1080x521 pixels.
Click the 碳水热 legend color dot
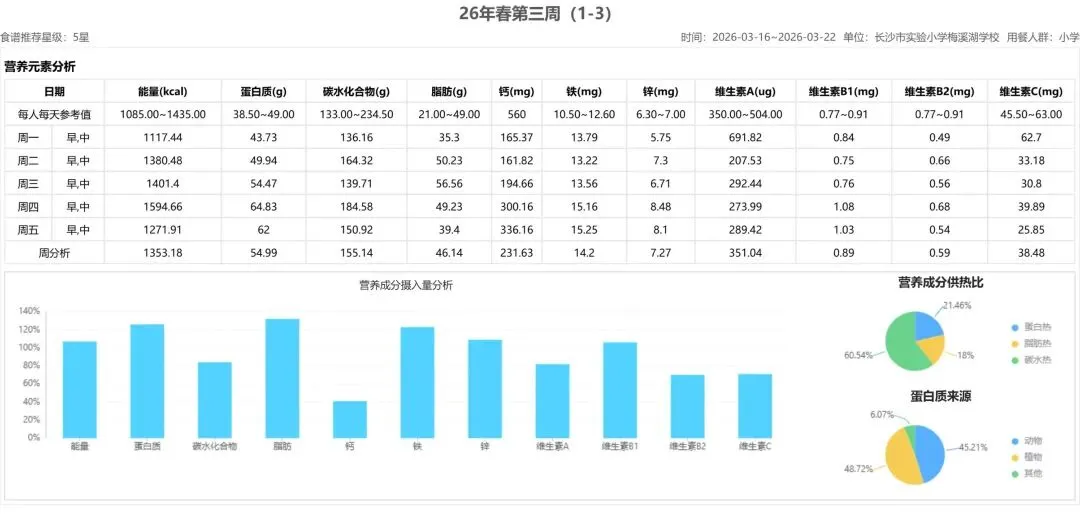pyautogui.click(x=1015, y=359)
